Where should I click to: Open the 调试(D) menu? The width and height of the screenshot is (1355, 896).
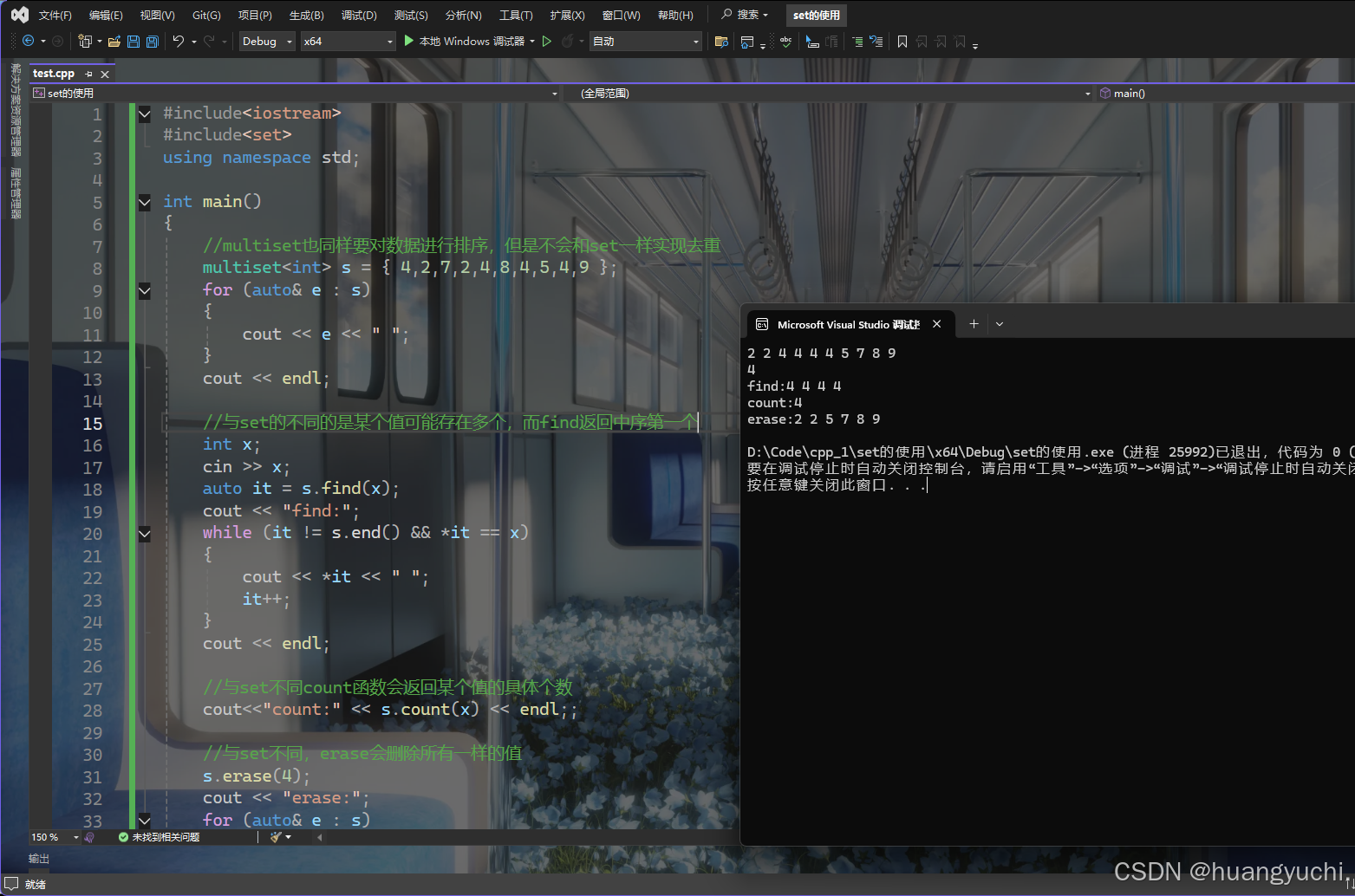pyautogui.click(x=359, y=15)
